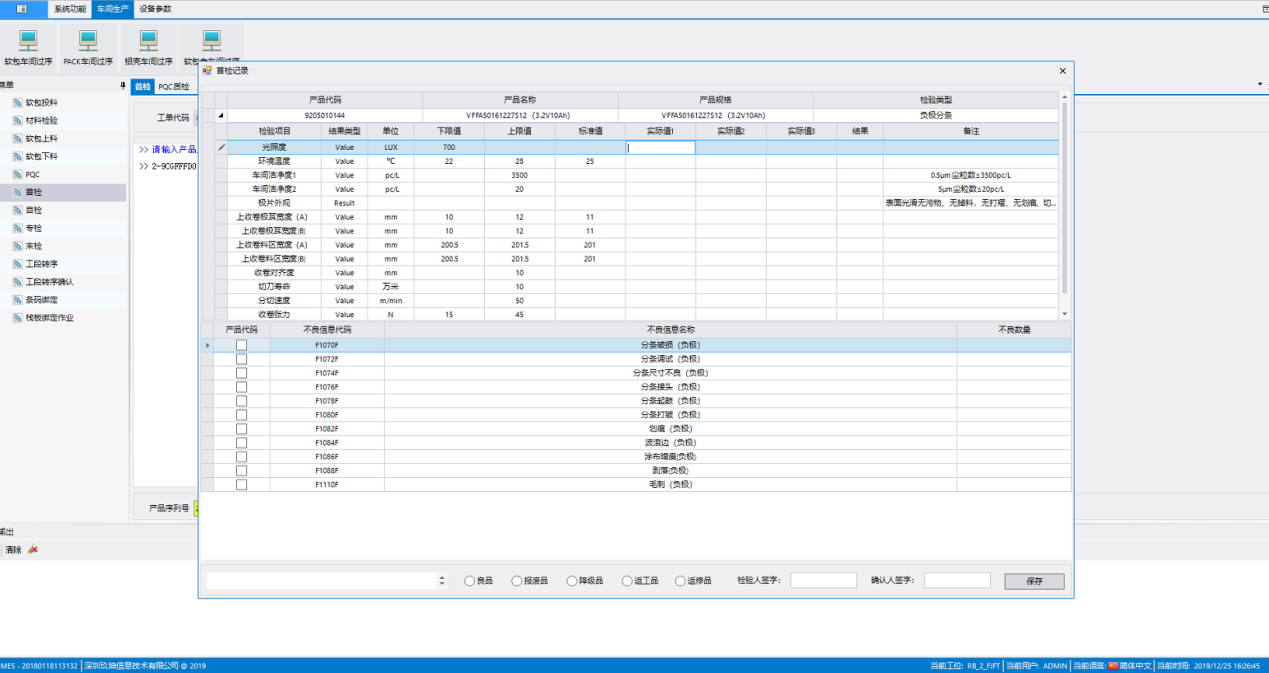Click the 清除 clear button in output panel

[14, 550]
